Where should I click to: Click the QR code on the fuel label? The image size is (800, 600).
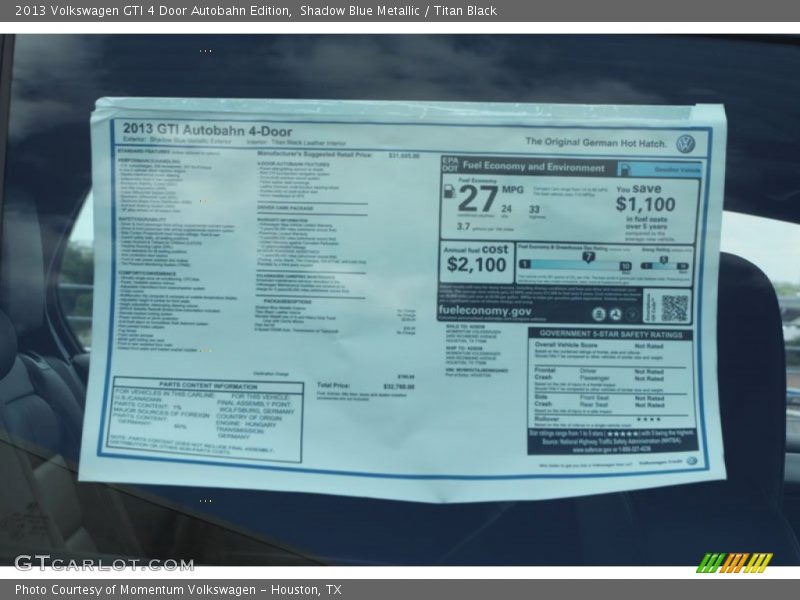tap(674, 308)
